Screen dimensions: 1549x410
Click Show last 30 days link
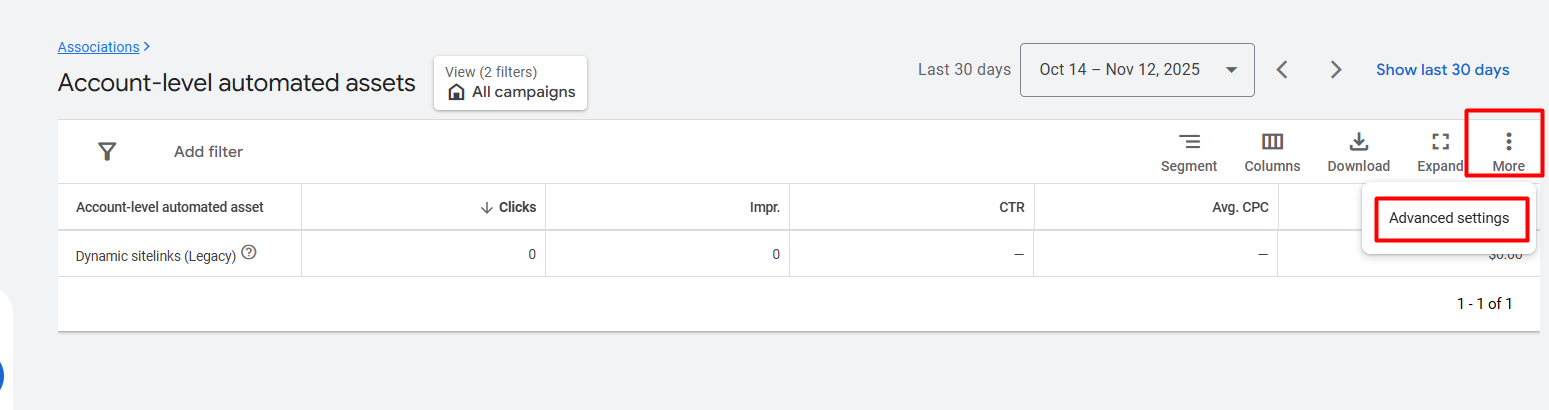pos(1442,70)
